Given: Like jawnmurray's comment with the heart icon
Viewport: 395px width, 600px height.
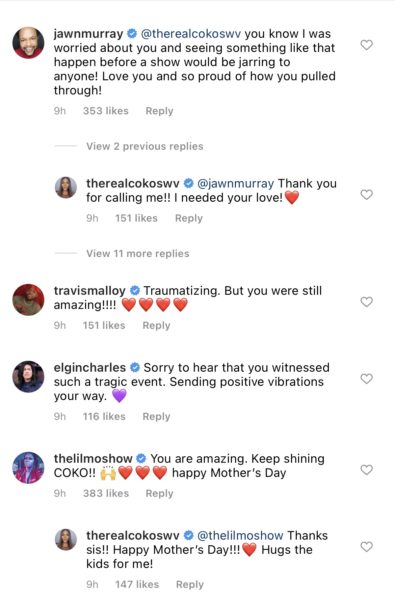Looking at the screenshot, I should coord(367,45).
